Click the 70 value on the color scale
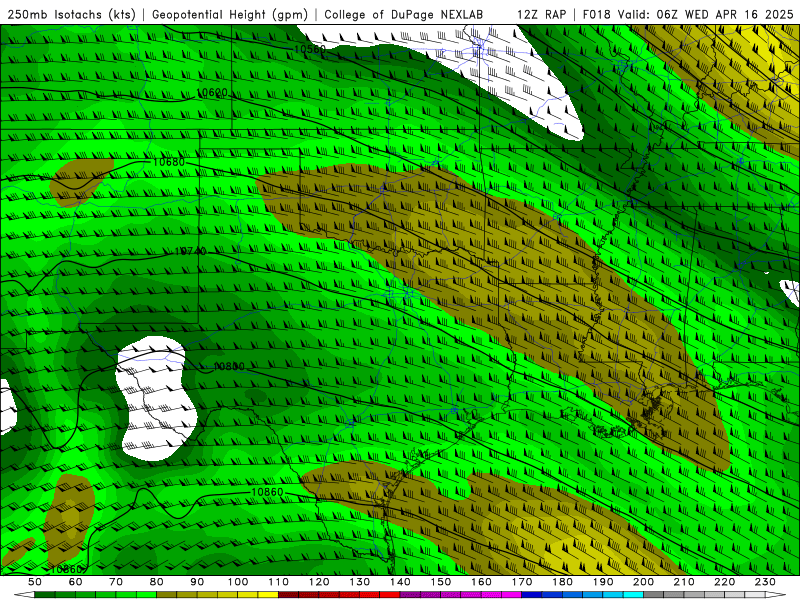The width and height of the screenshot is (800, 600). [x=116, y=582]
